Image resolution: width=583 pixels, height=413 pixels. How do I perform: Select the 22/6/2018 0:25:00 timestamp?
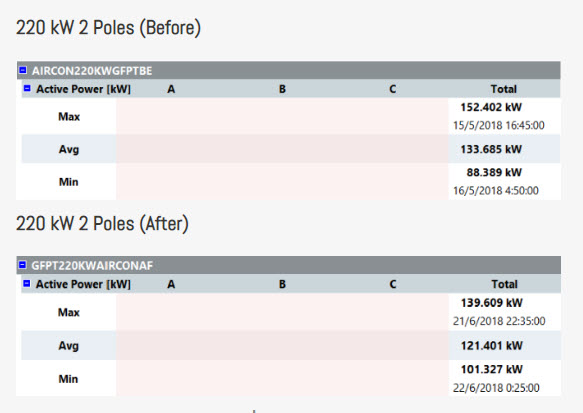coord(496,388)
